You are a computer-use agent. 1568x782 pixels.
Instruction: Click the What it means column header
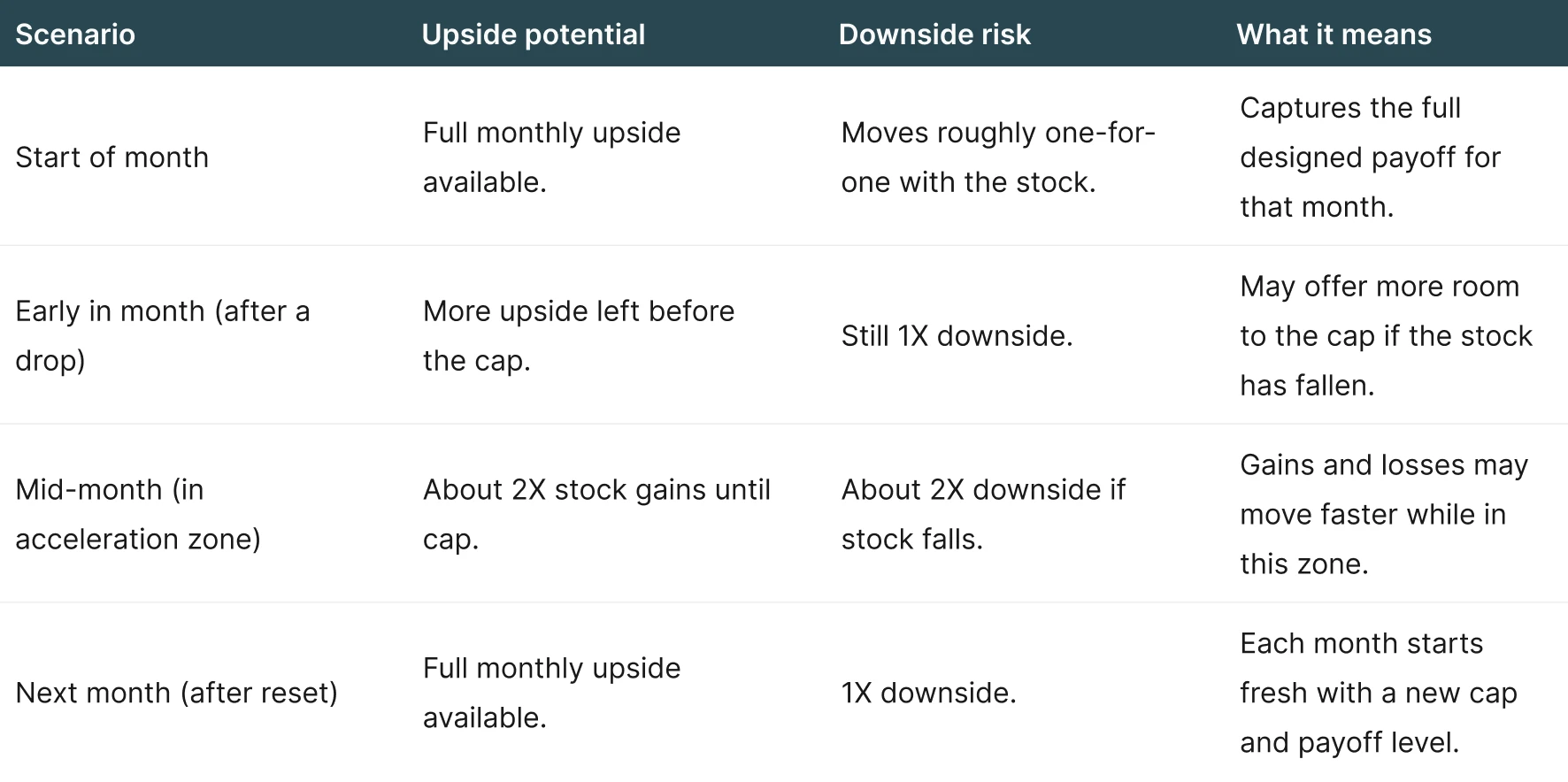pyautogui.click(x=1334, y=34)
